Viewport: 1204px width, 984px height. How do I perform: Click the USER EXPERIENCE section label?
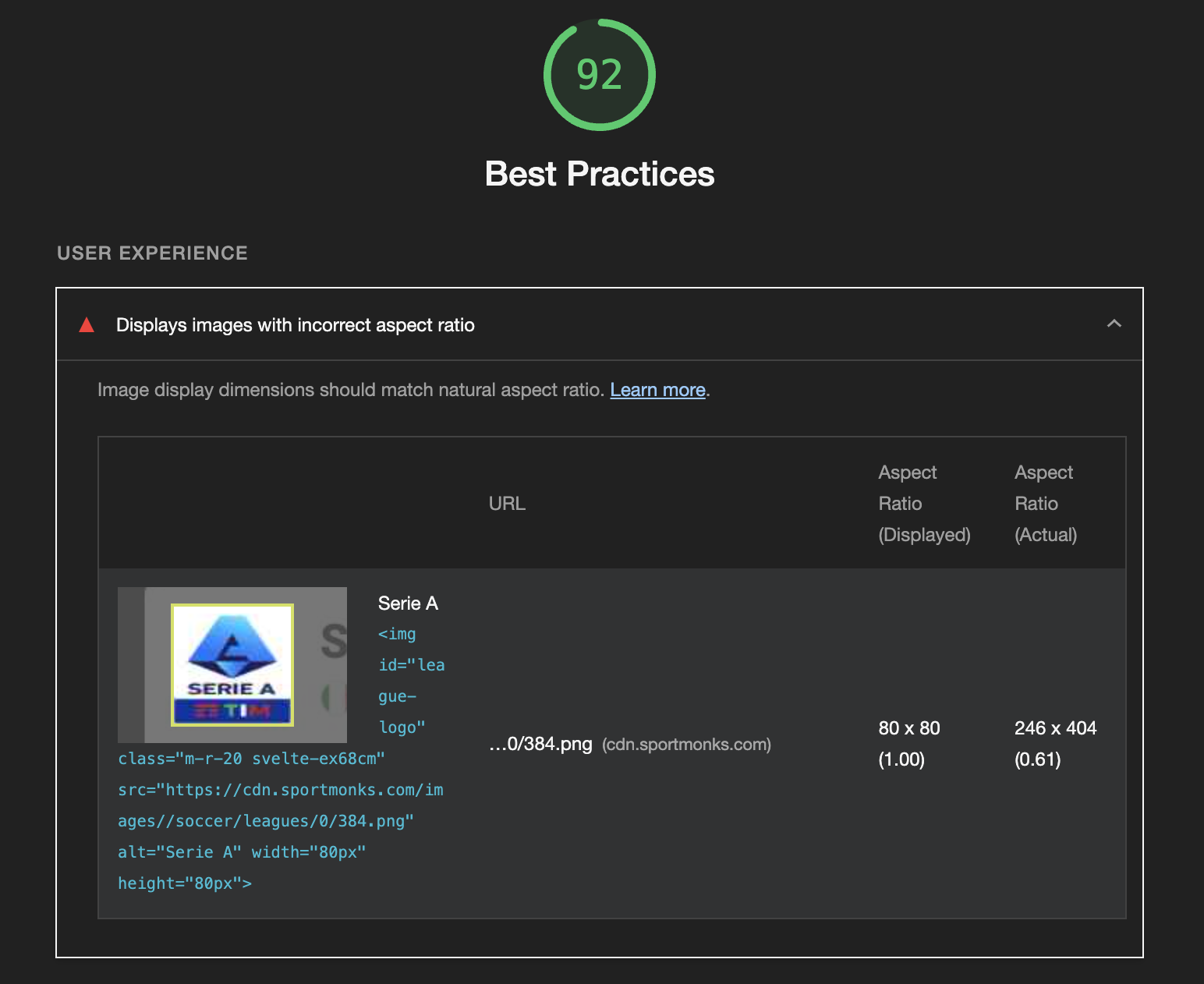pos(151,253)
